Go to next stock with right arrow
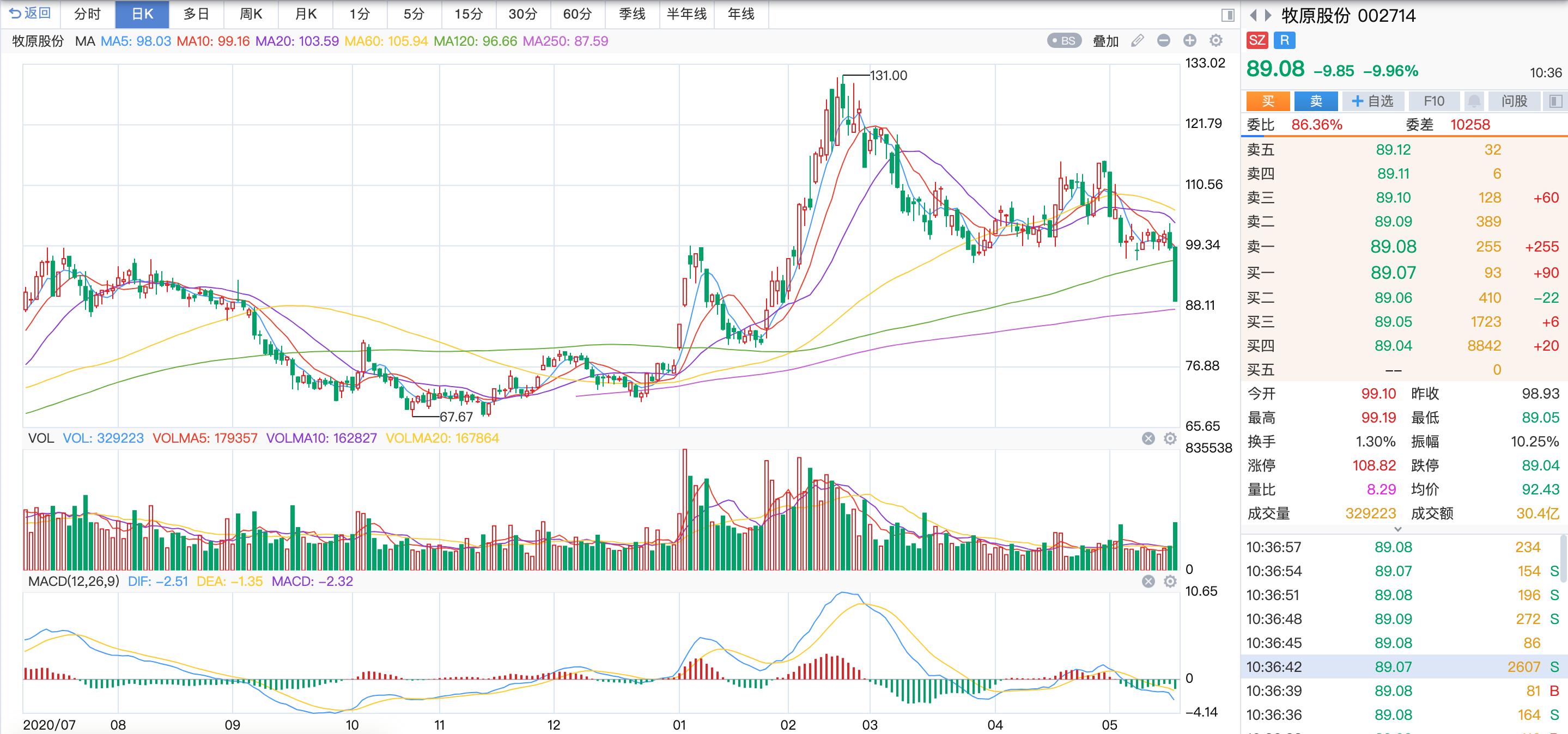The height and width of the screenshot is (734, 1568). point(1268,15)
